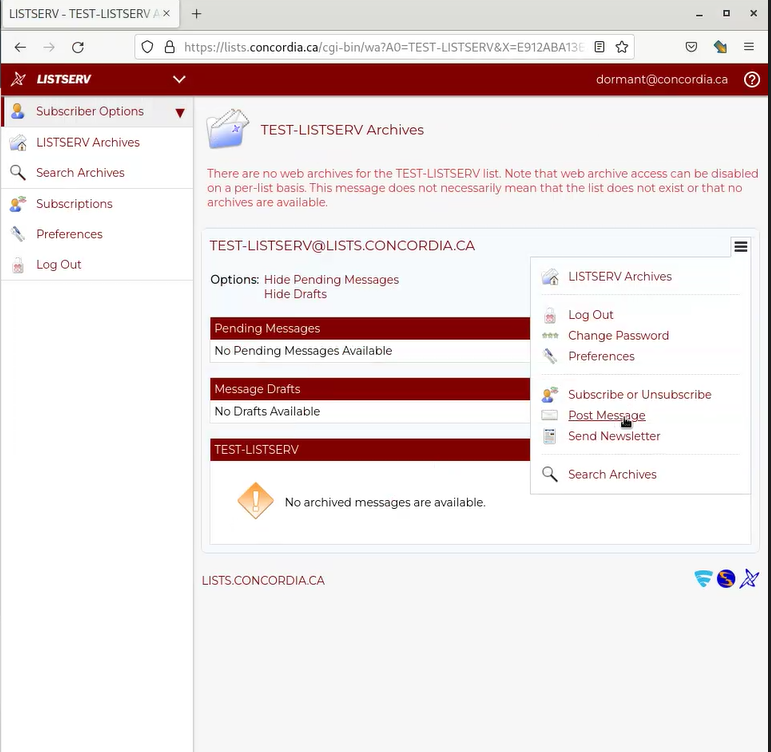Click sidebar magnifying glass icon

coord(18,173)
